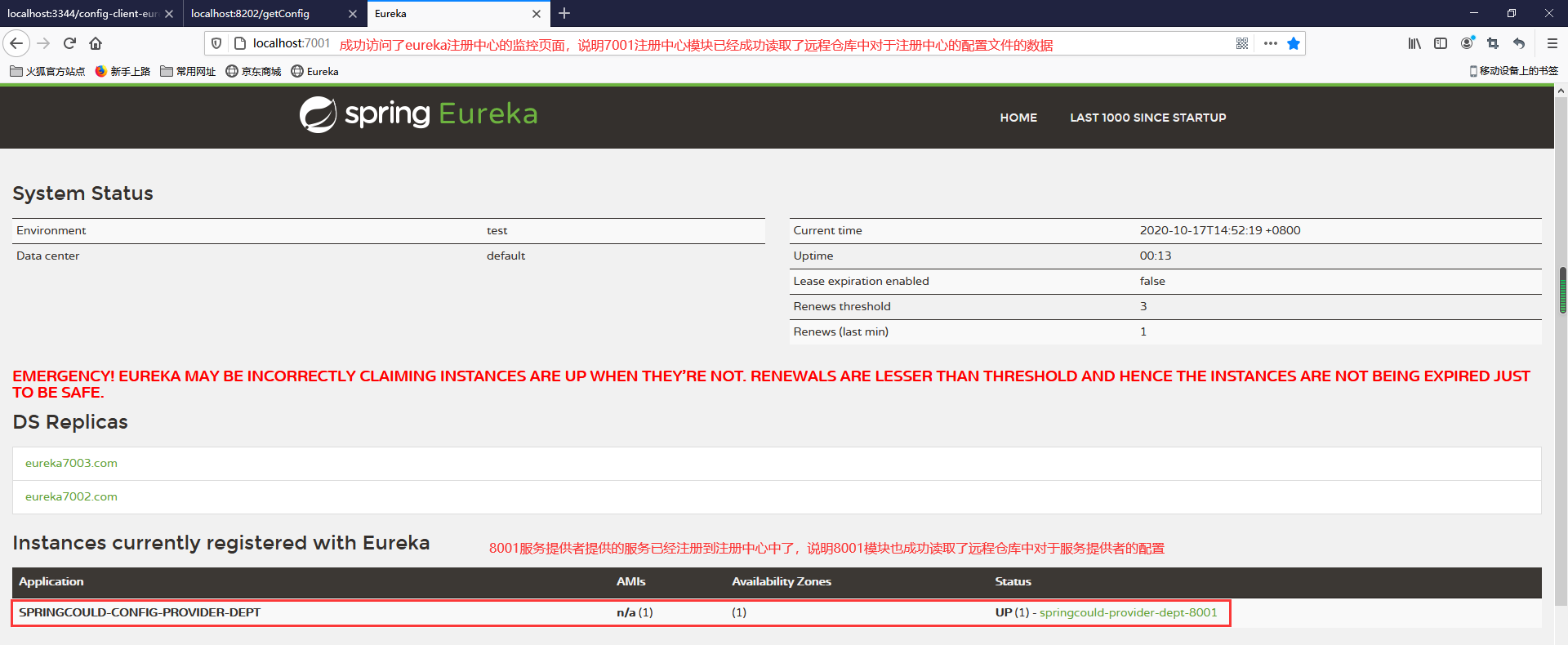Click the Application column header
This screenshot has height=645, width=1568.
point(51,581)
